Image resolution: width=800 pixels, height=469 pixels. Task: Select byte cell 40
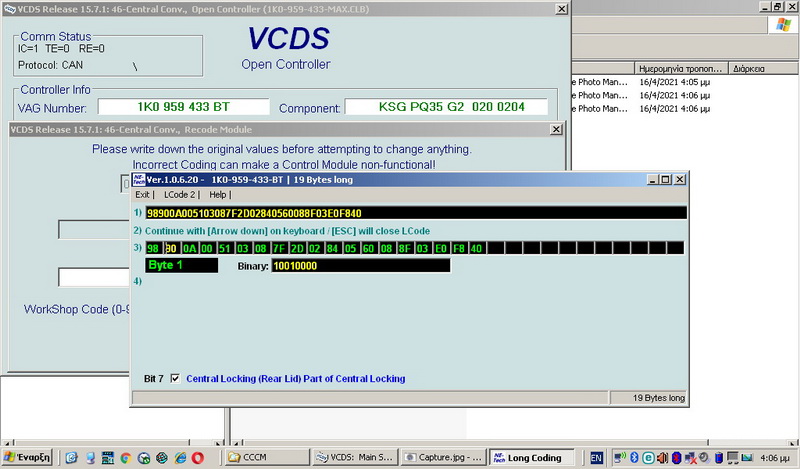[x=476, y=248]
